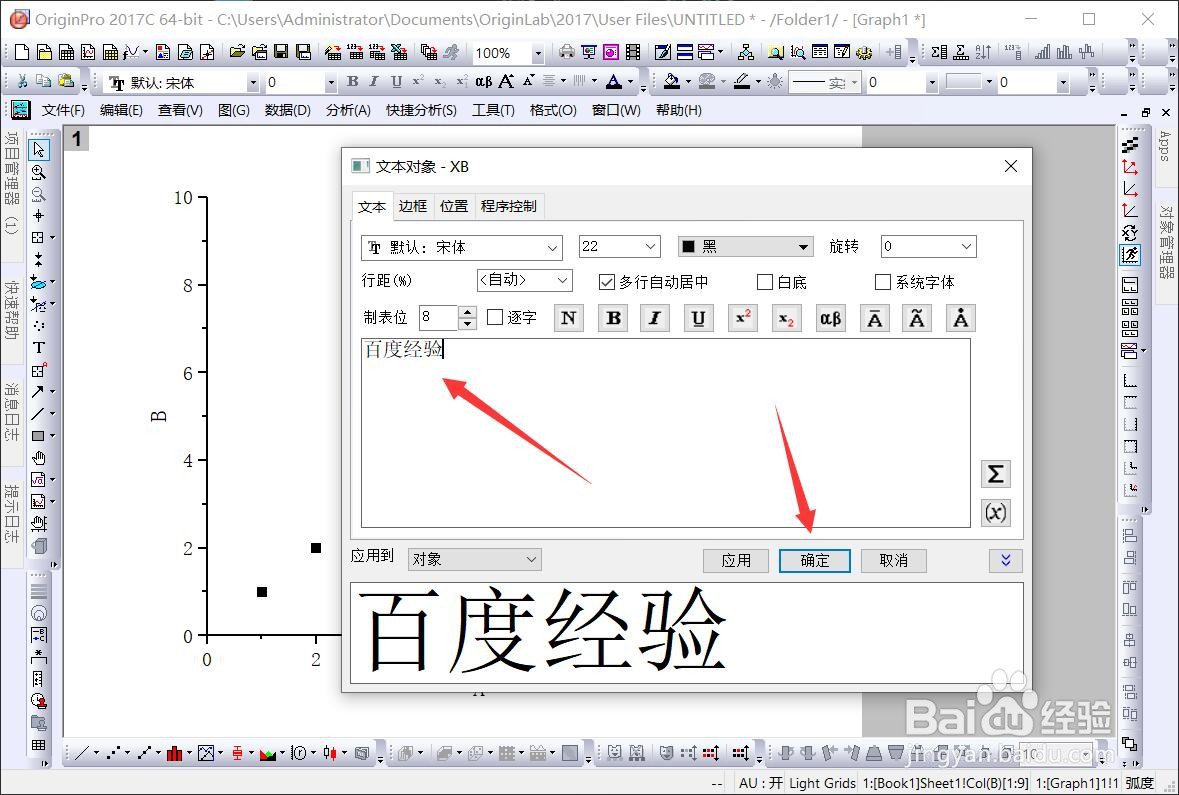Viewport: 1179px width, 795px height.
Task: Click Greek αβ button in text dialog
Action: point(830,318)
